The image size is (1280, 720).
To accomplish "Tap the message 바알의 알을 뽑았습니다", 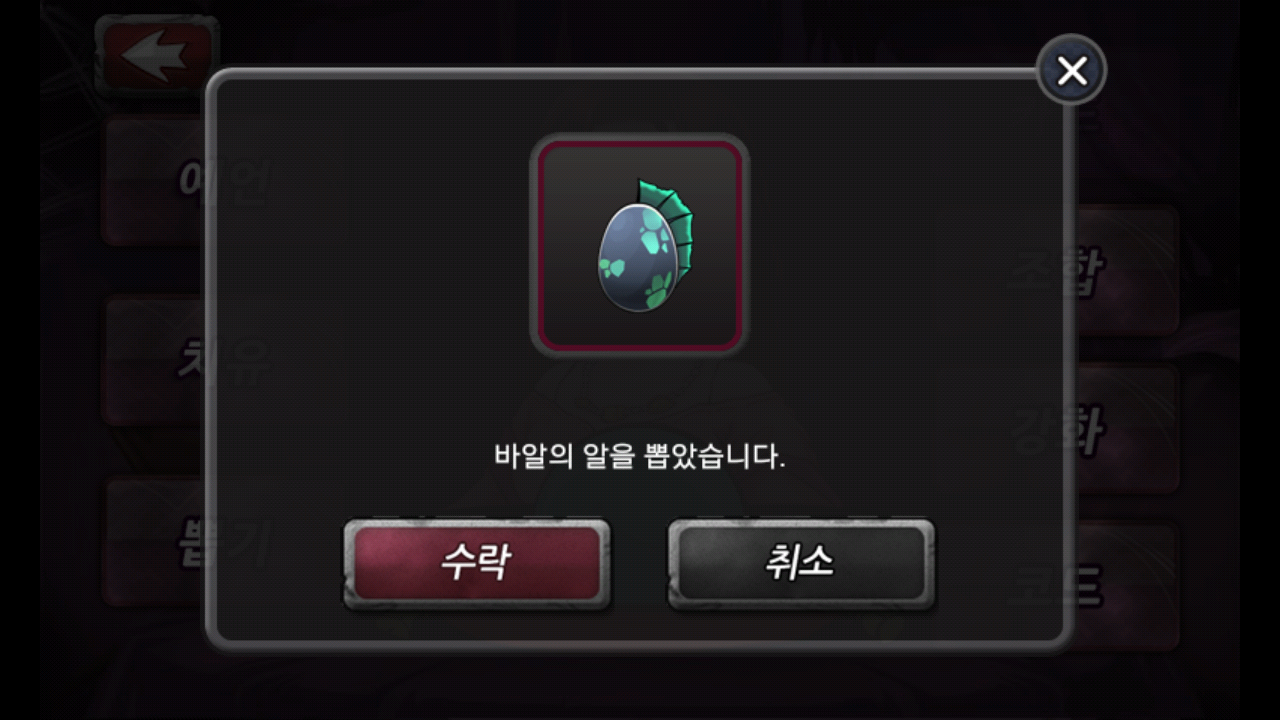I will click(640, 457).
